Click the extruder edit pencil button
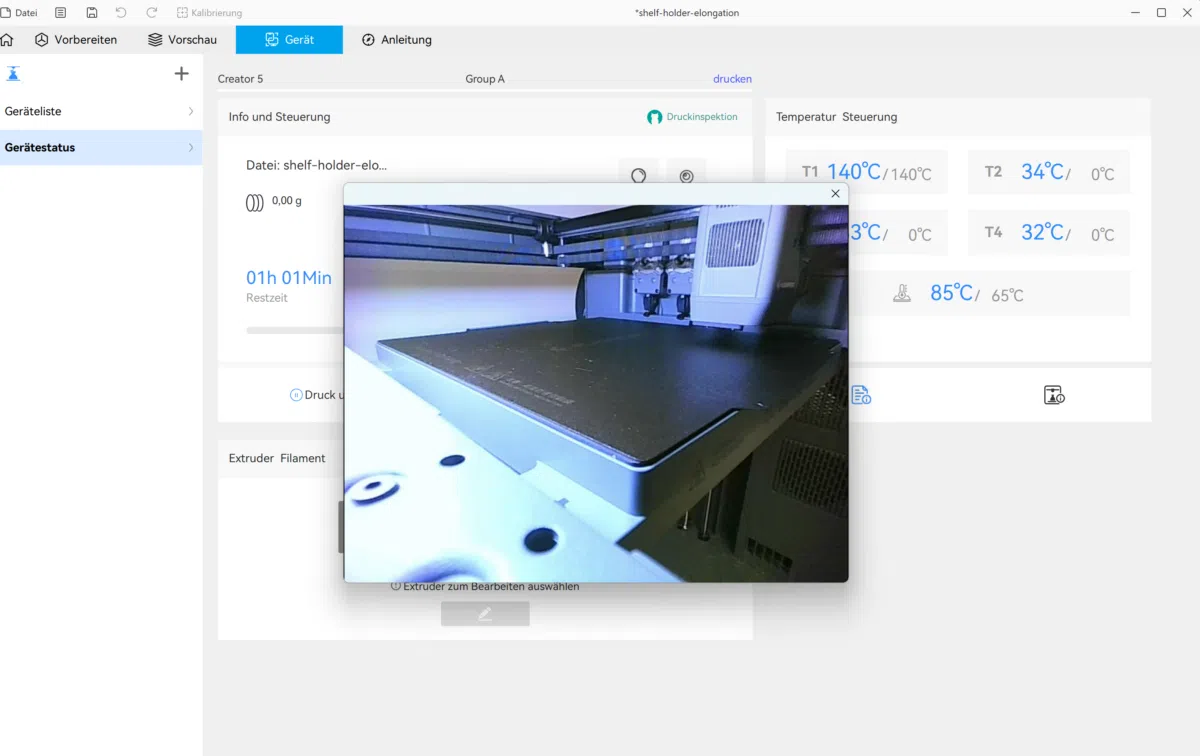The image size is (1200, 756). pyautogui.click(x=485, y=614)
